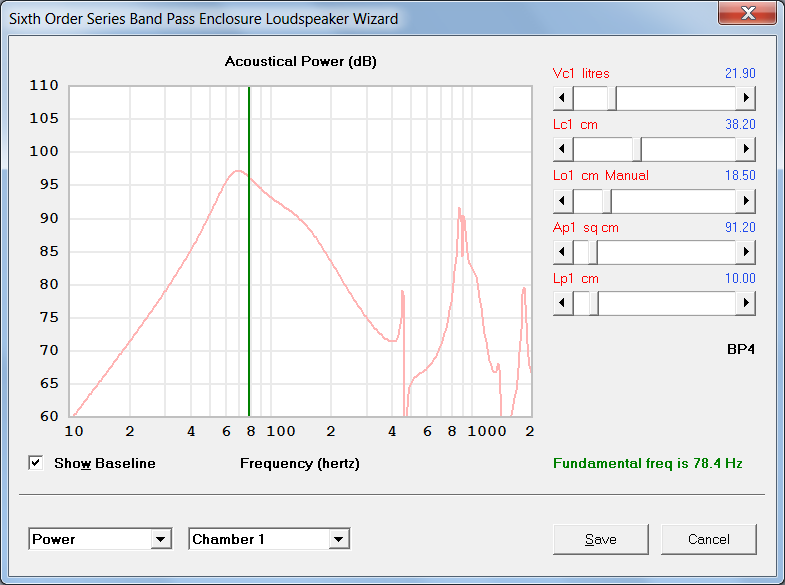Screen dimensions: 785x585
Task: Click the Acoustical Power (dB) chart title
Action: click(x=300, y=62)
